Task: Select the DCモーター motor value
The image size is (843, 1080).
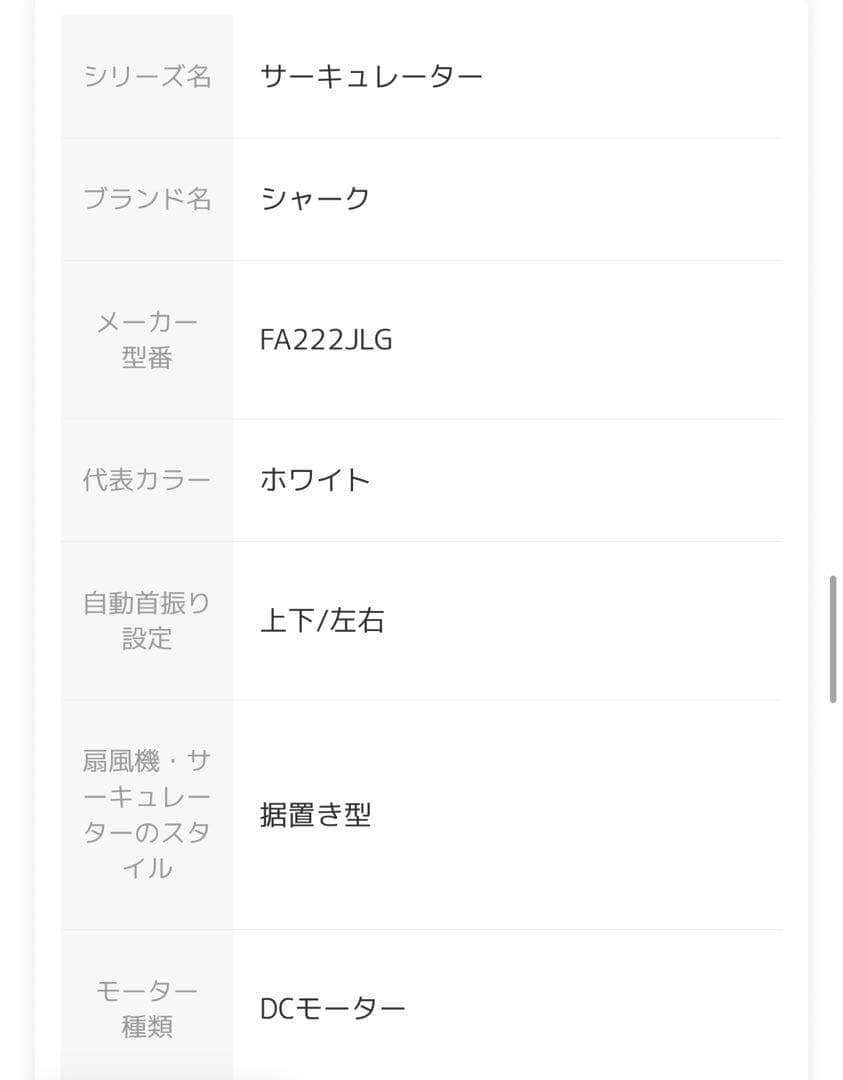Action: pos(332,1008)
